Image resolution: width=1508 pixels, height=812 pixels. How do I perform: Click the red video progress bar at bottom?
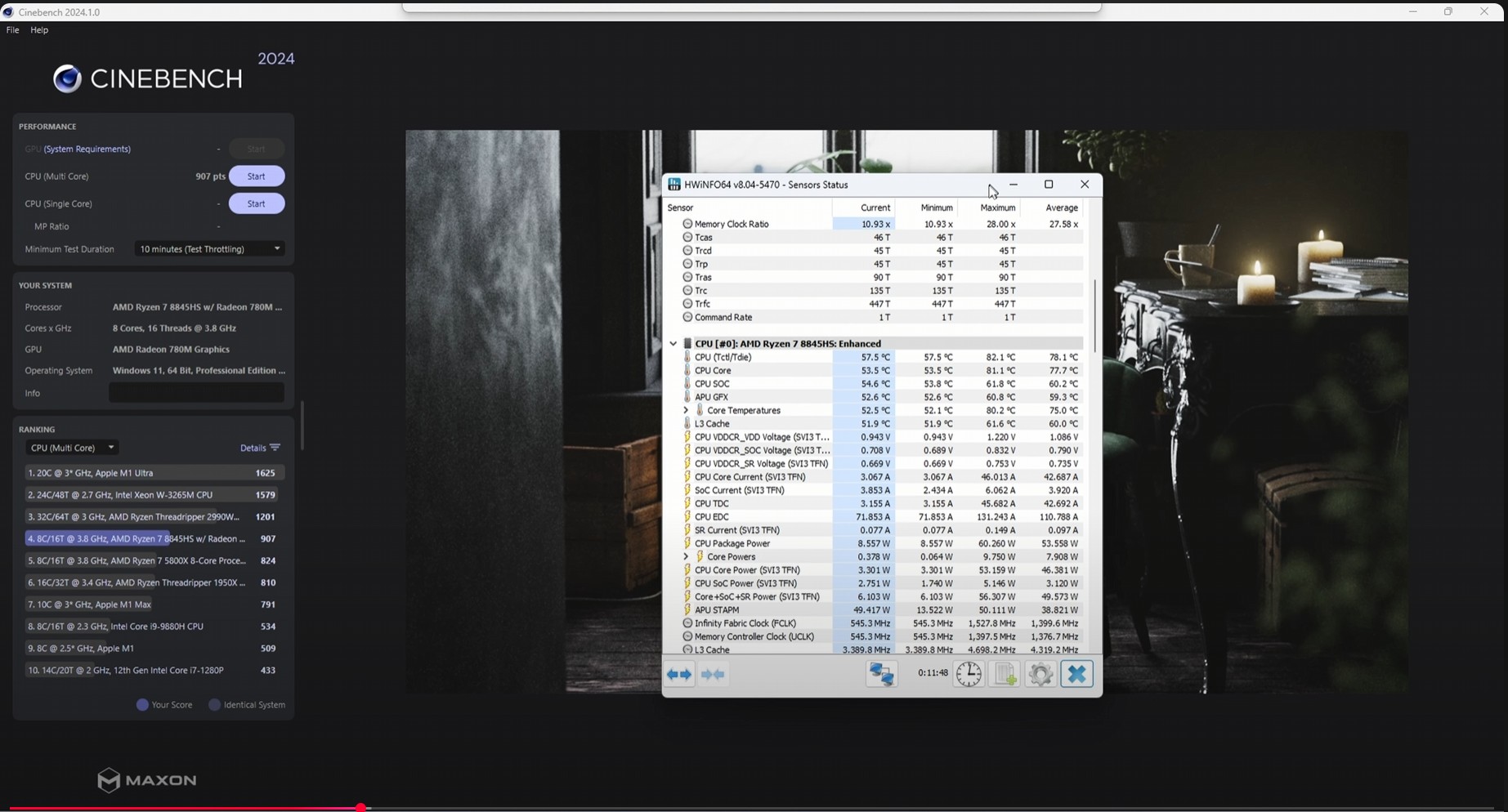click(x=186, y=808)
